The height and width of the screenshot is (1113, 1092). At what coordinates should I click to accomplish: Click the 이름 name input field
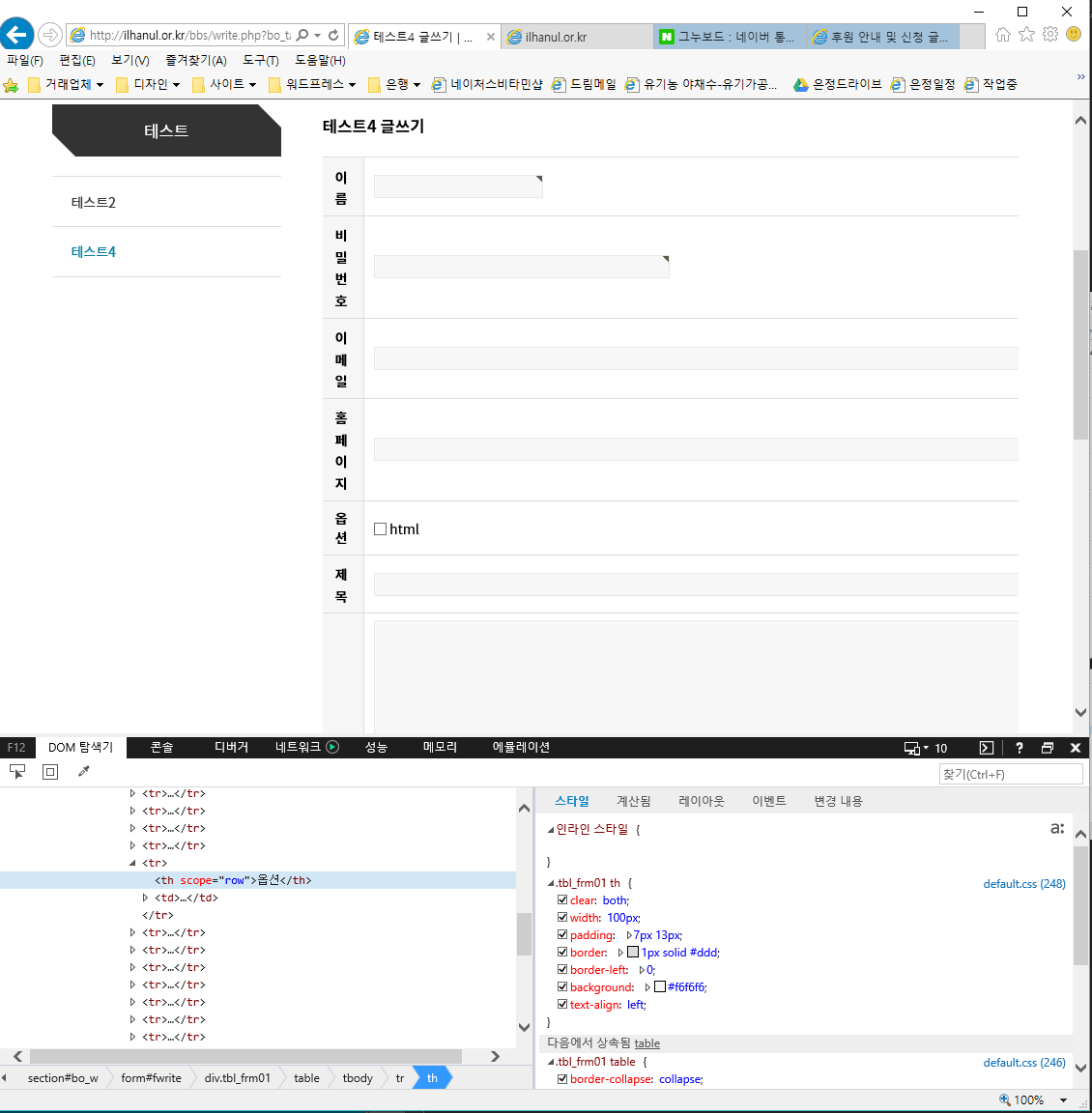[458, 186]
